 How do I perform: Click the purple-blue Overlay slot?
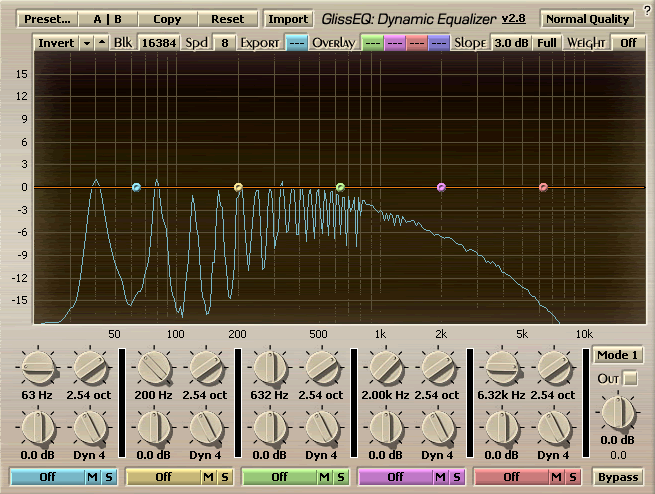tap(439, 43)
